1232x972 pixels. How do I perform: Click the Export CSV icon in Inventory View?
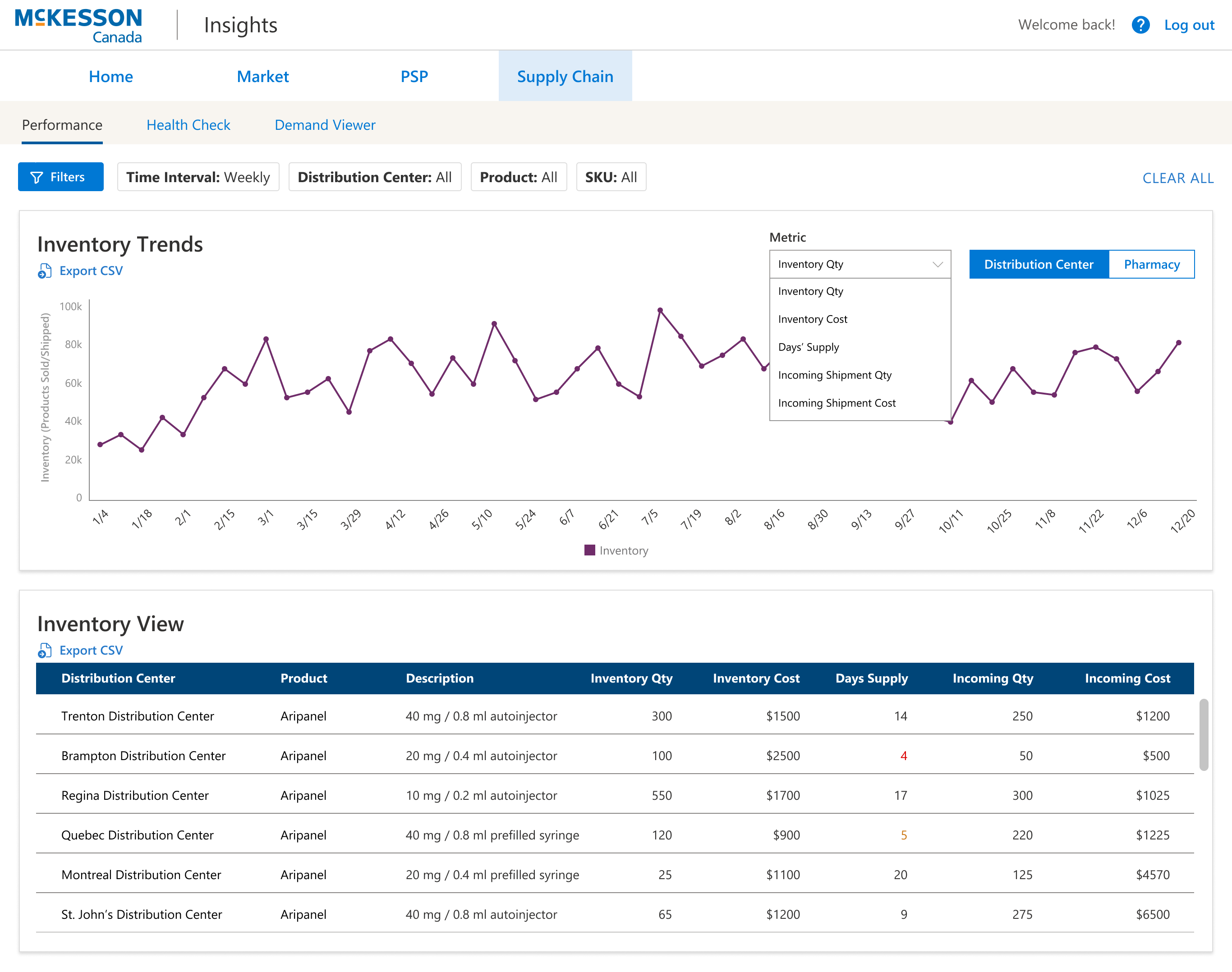(x=44, y=651)
